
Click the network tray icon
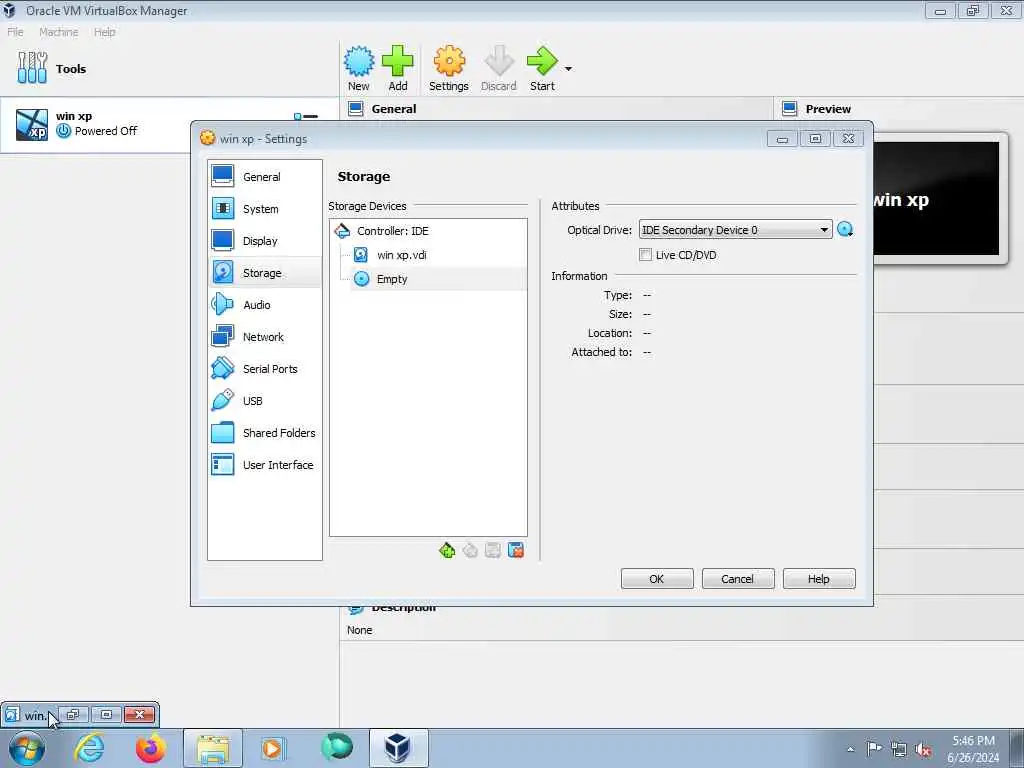pos(899,750)
